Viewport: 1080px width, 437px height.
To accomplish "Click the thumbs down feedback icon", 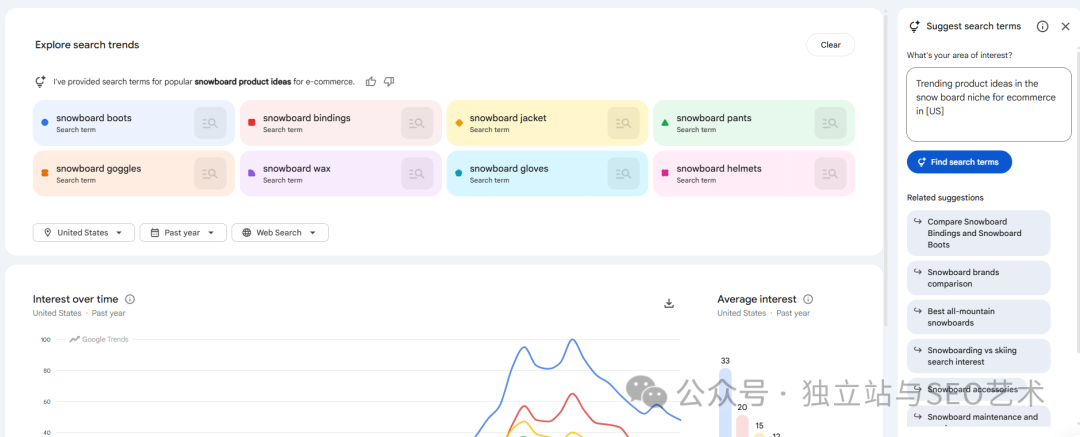I will pyautogui.click(x=389, y=82).
